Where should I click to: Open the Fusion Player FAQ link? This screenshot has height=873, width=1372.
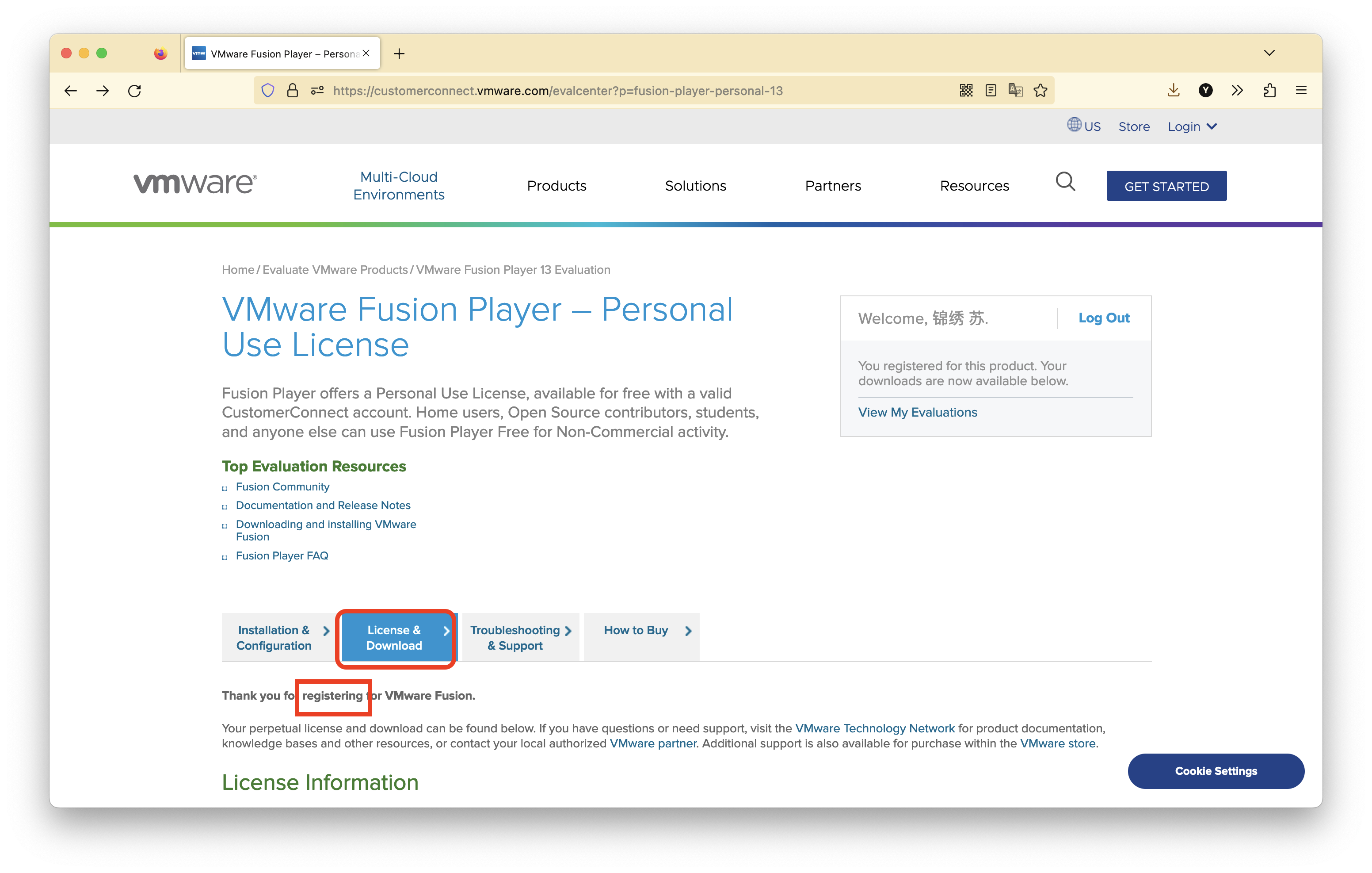click(282, 555)
